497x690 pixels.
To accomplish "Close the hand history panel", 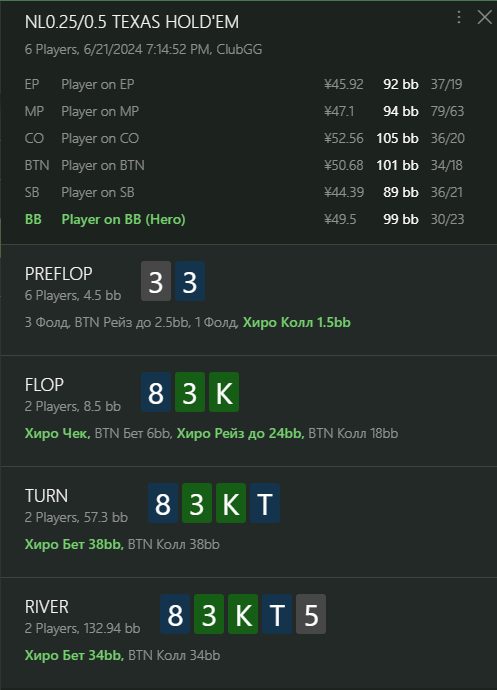I will (485, 17).
